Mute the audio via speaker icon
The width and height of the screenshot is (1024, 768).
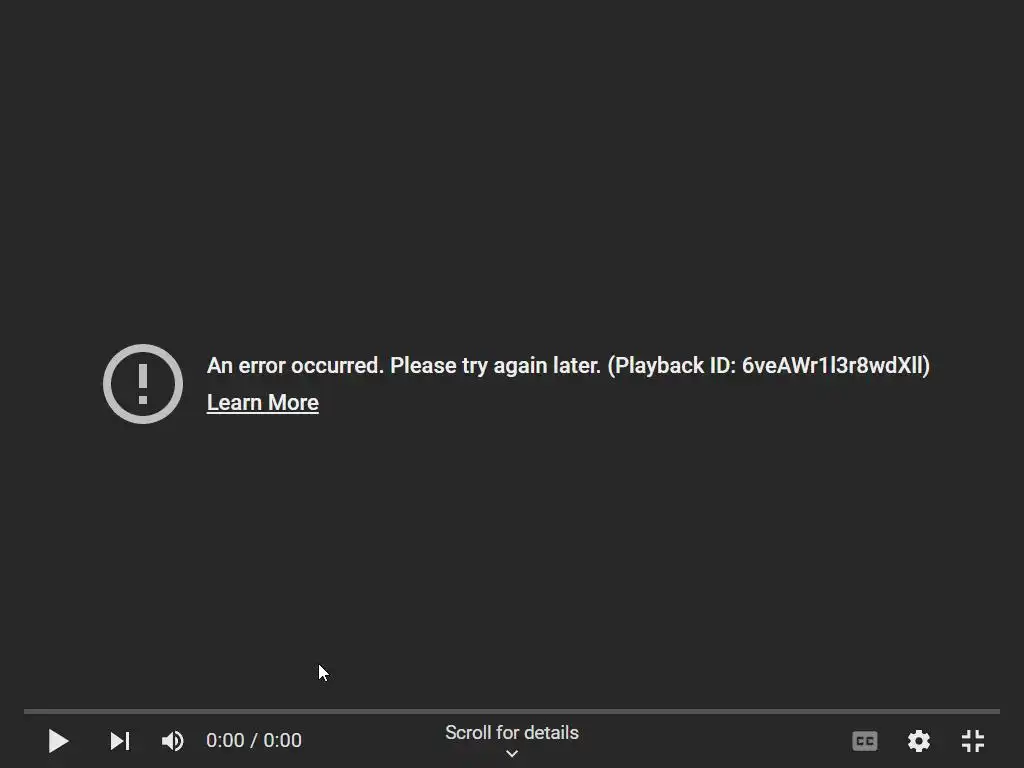pyautogui.click(x=173, y=741)
